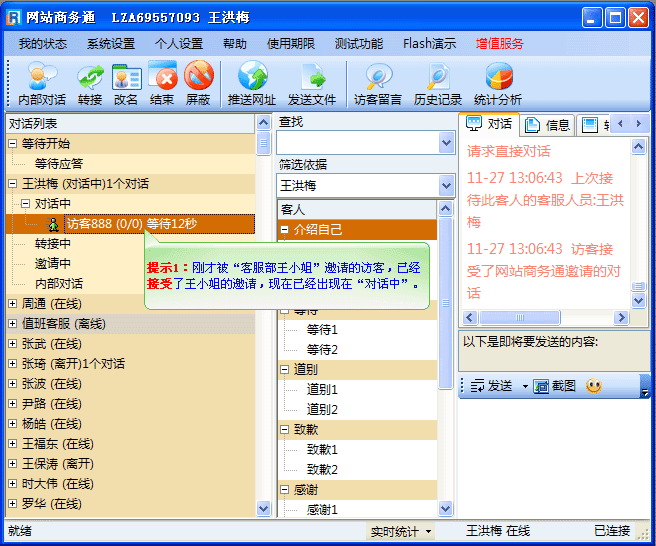656x546 pixels.
Task: Click the 改名 rename icon
Action: coord(126,78)
